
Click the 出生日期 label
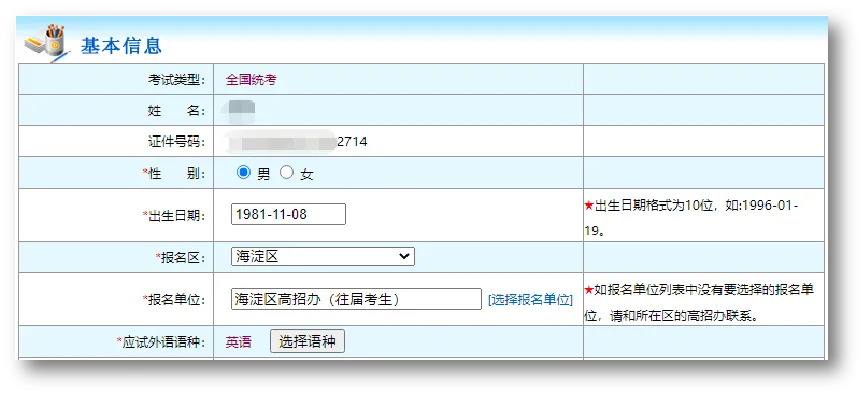[x=174, y=216]
